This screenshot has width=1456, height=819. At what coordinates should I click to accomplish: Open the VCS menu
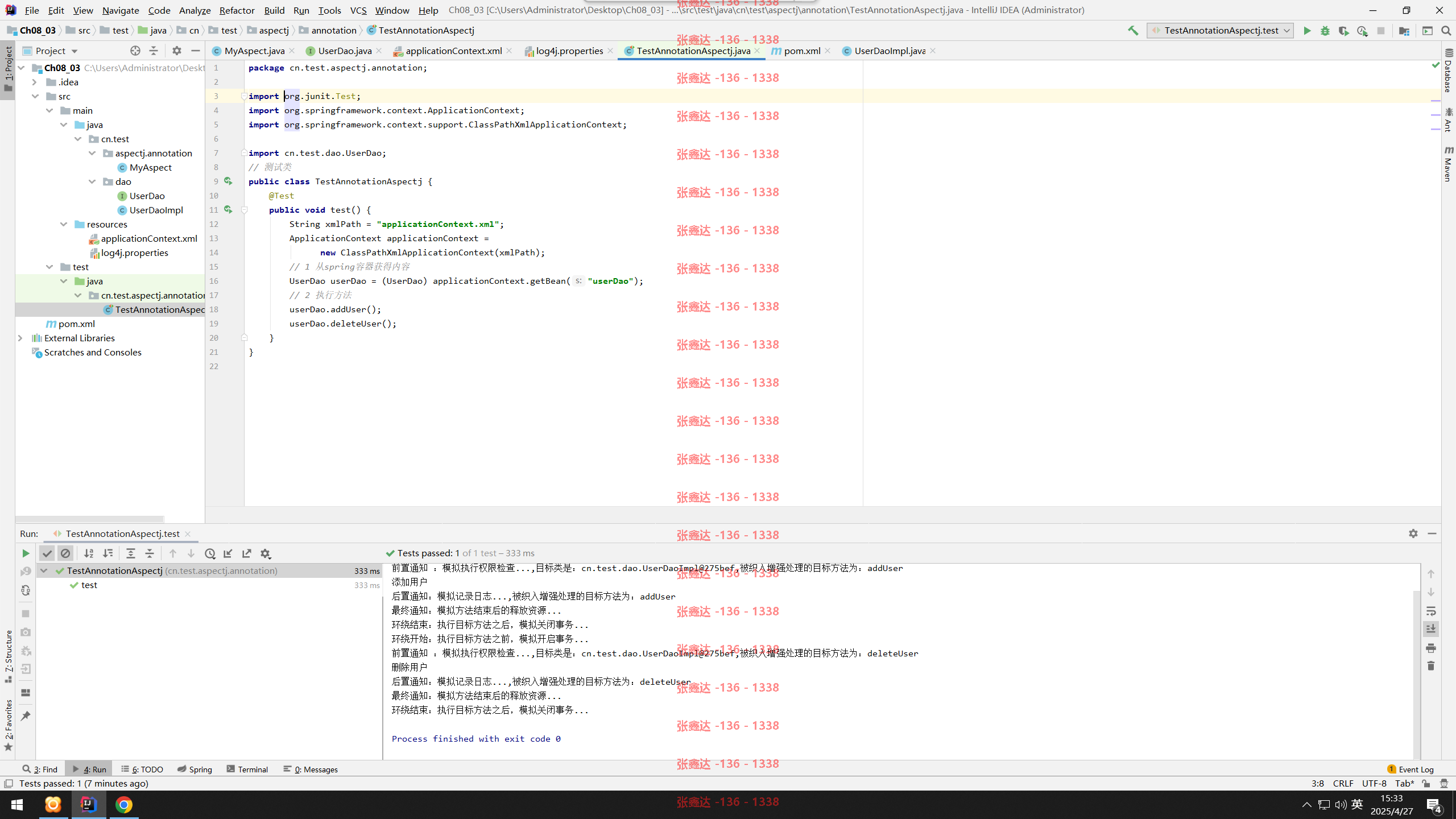[x=358, y=10]
